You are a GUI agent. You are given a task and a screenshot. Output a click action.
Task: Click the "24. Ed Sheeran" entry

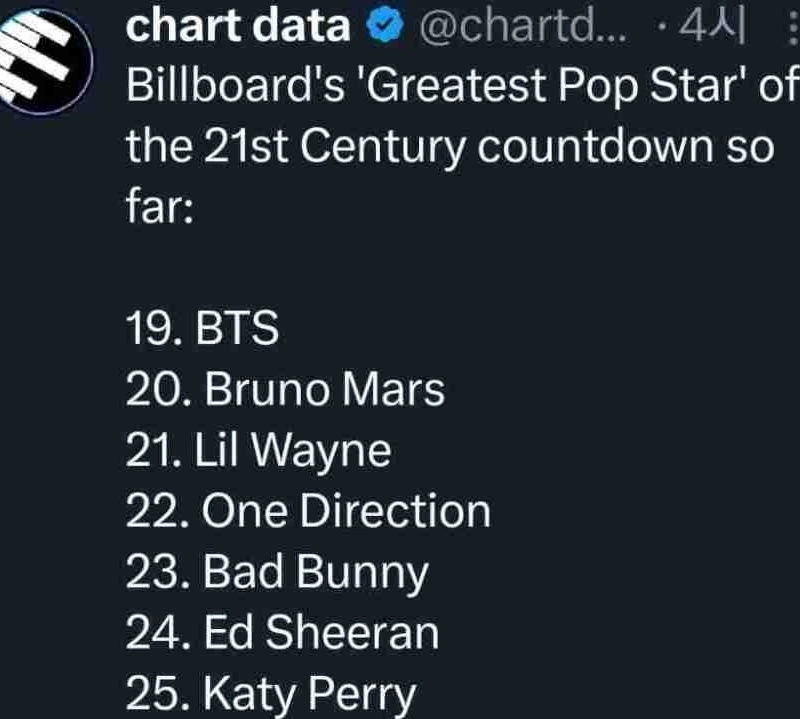282,633
